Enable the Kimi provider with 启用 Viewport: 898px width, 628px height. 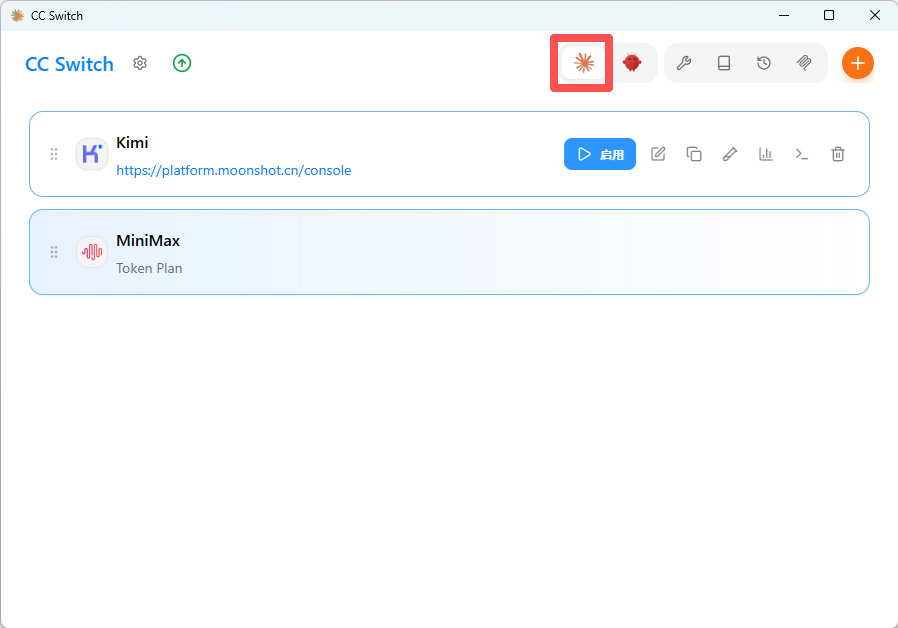point(600,154)
